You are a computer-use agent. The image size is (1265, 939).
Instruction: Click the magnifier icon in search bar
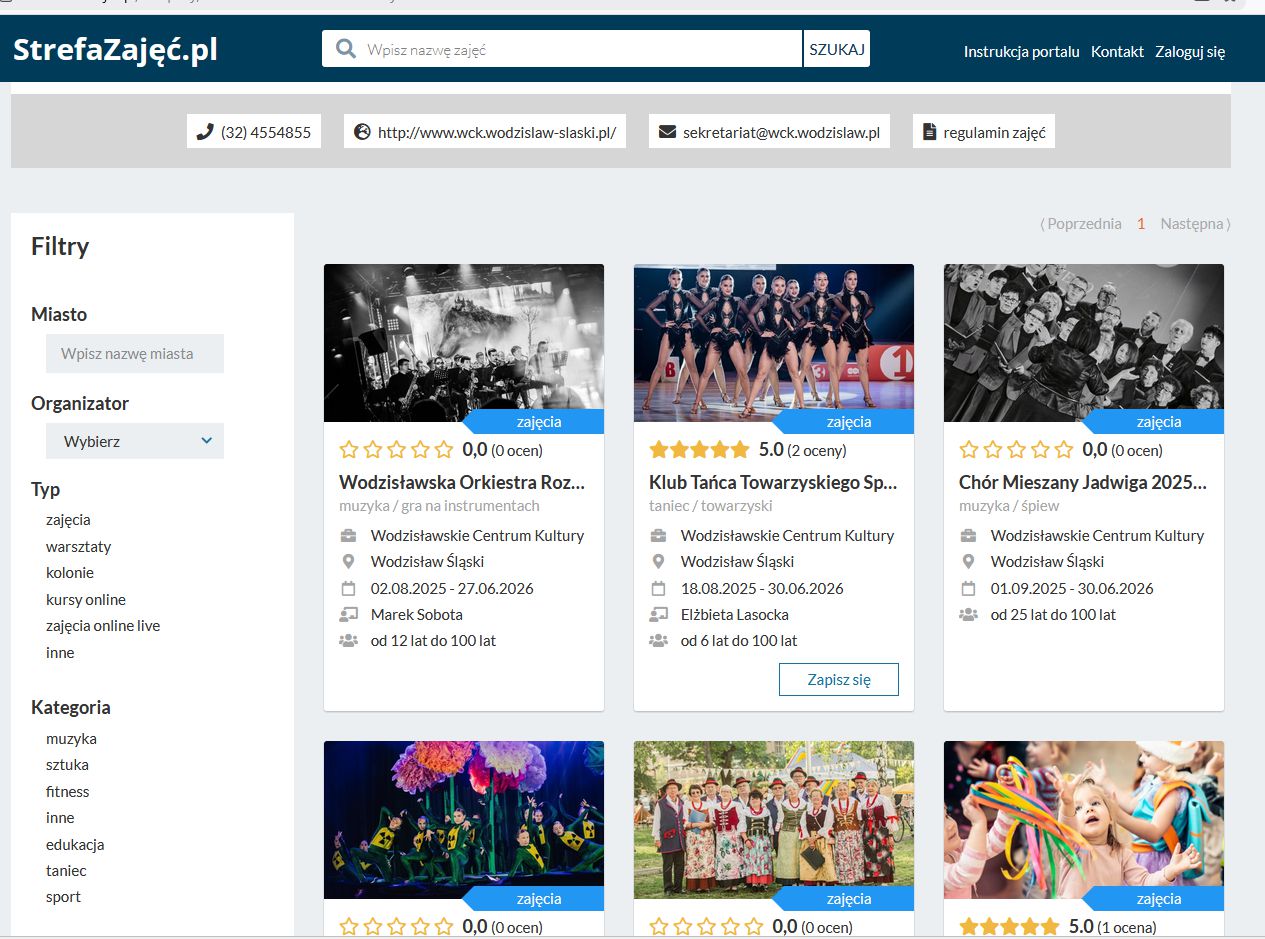[x=346, y=49]
